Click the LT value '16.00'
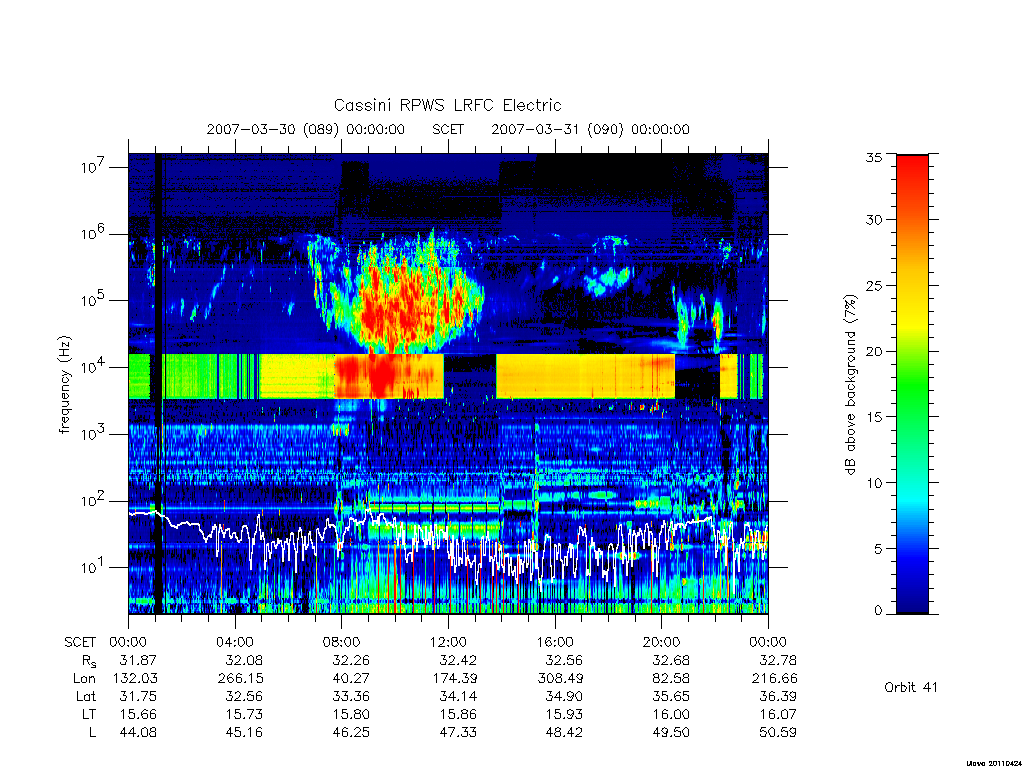Image resolution: width=1024 pixels, height=768 pixels. [x=671, y=714]
